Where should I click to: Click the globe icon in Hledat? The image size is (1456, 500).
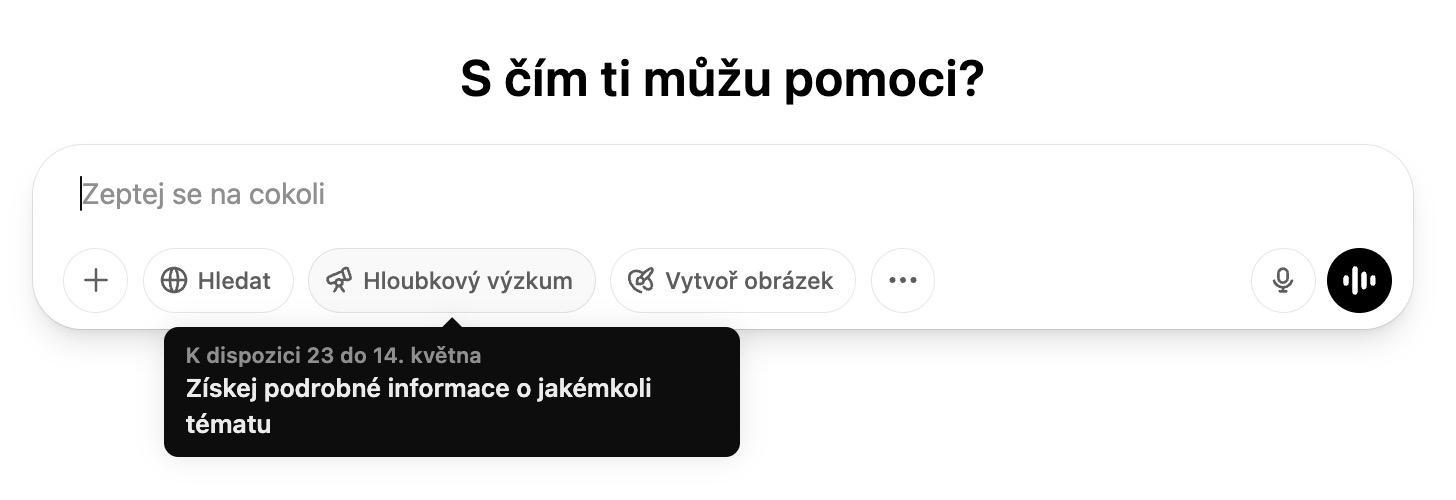pos(174,281)
